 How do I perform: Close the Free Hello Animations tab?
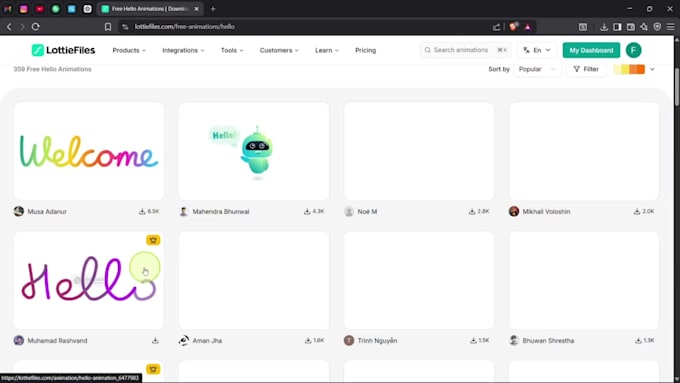(196, 9)
